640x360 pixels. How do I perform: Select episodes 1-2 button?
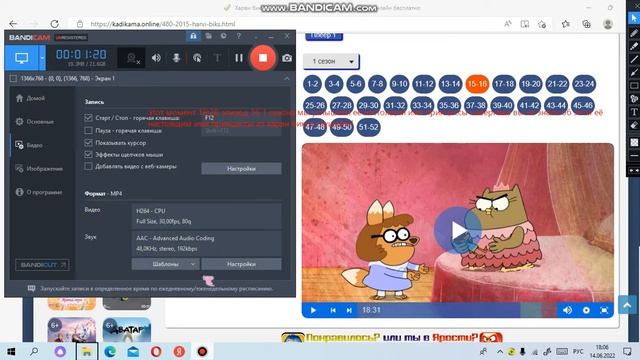coord(313,84)
